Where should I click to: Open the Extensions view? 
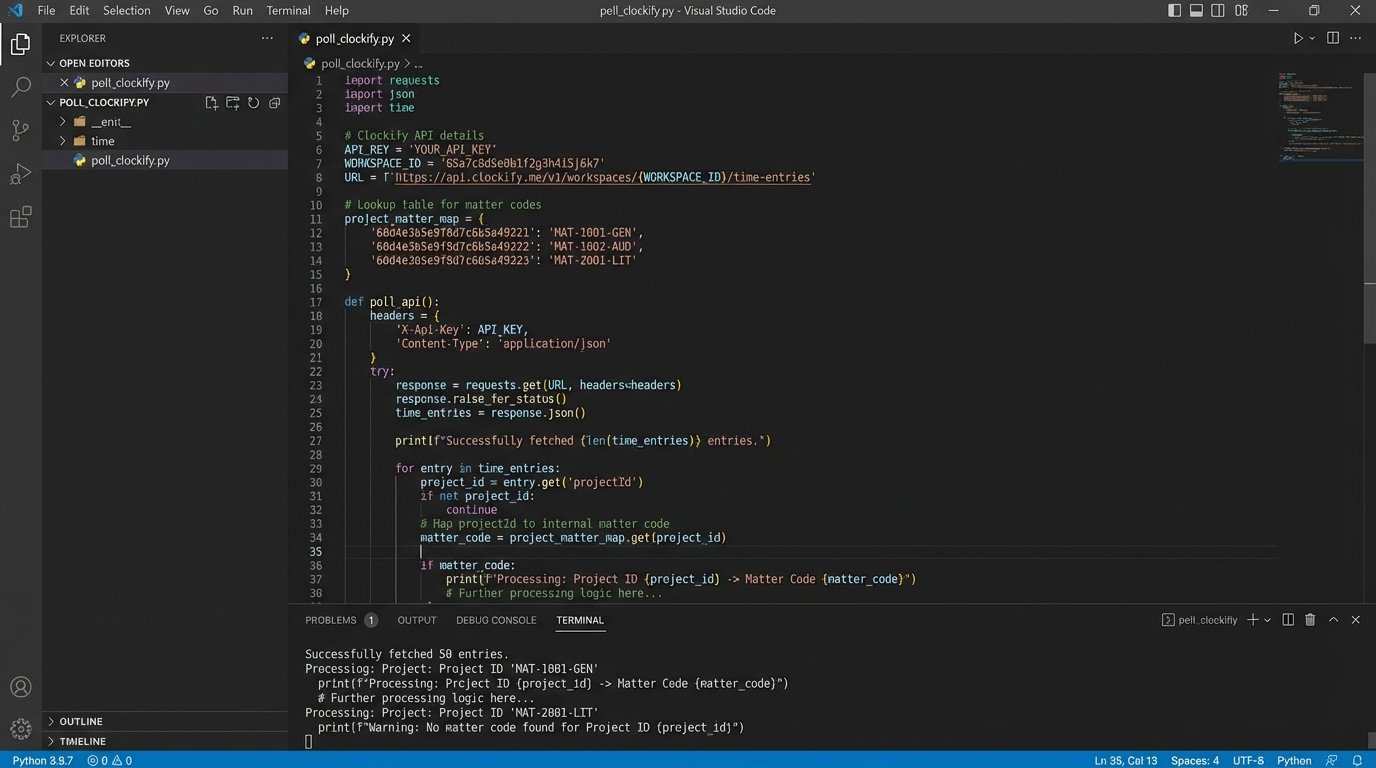pyautogui.click(x=20, y=217)
